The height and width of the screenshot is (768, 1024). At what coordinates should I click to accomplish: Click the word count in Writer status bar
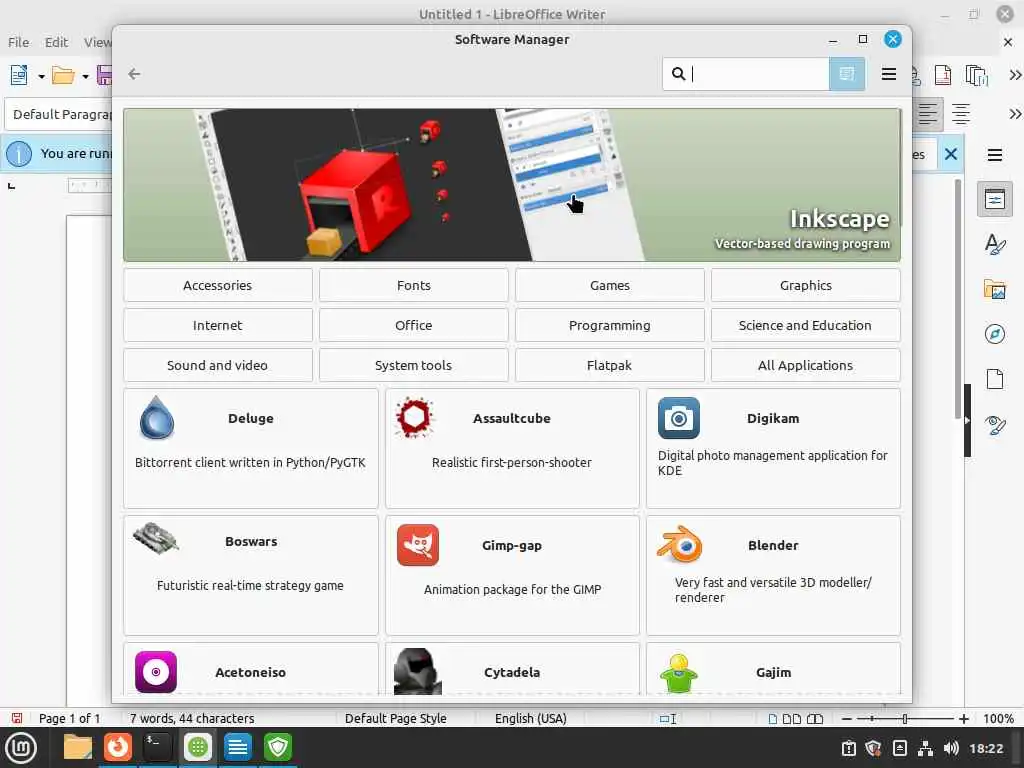192,718
